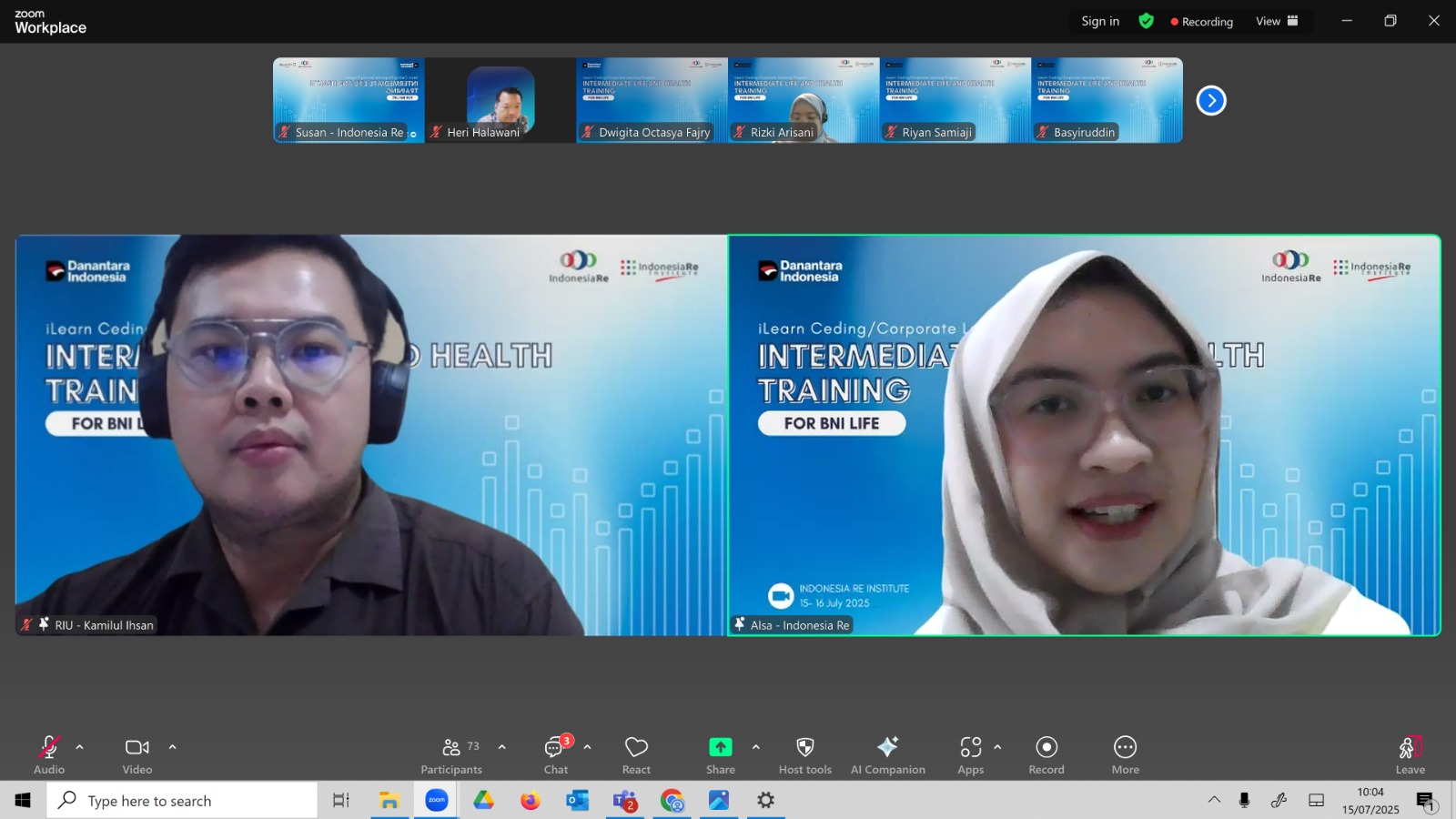This screenshot has height=819, width=1456.
Task: Expand video options arrow
Action: (172, 747)
